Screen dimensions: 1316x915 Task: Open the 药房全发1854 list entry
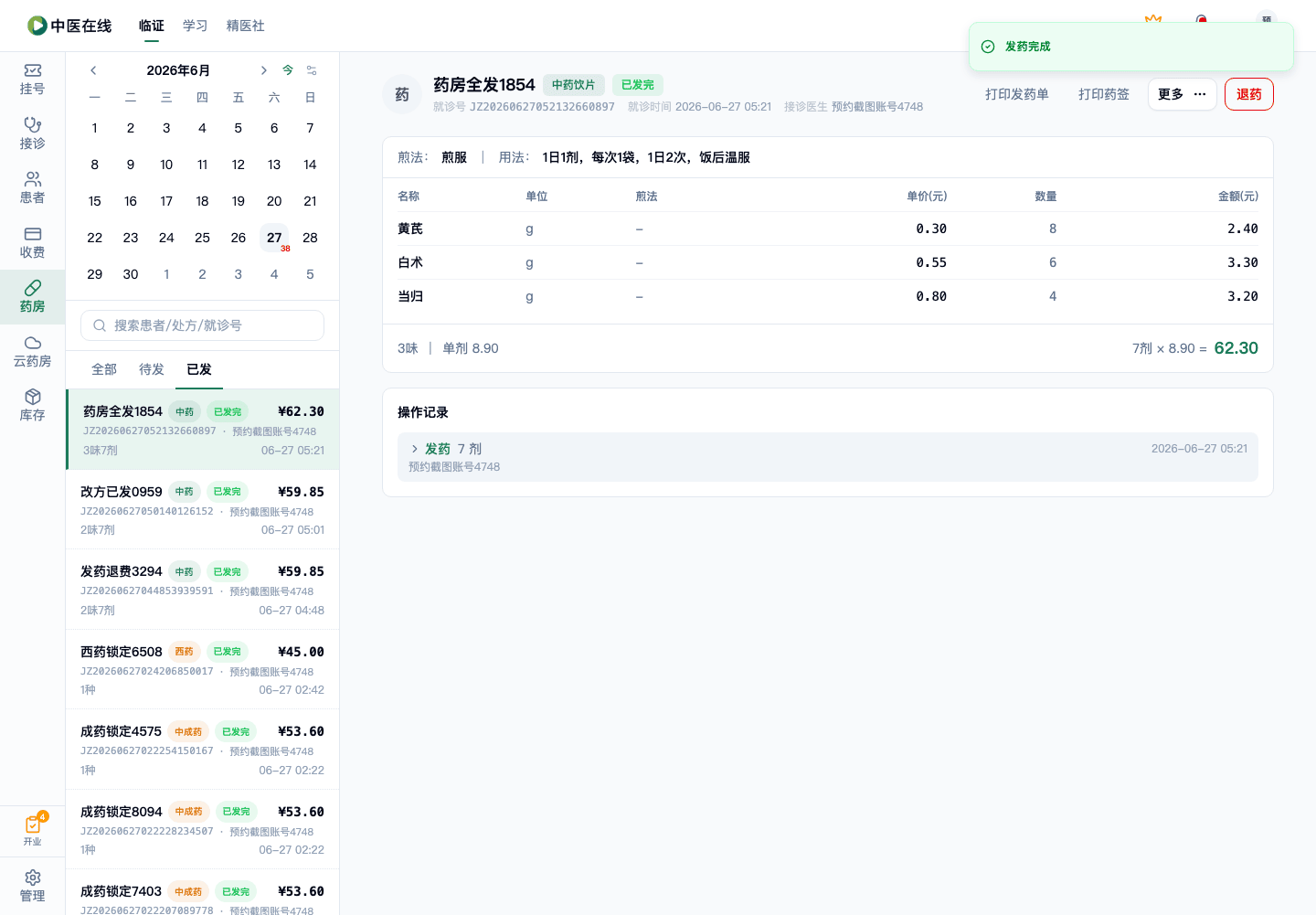[203, 430]
